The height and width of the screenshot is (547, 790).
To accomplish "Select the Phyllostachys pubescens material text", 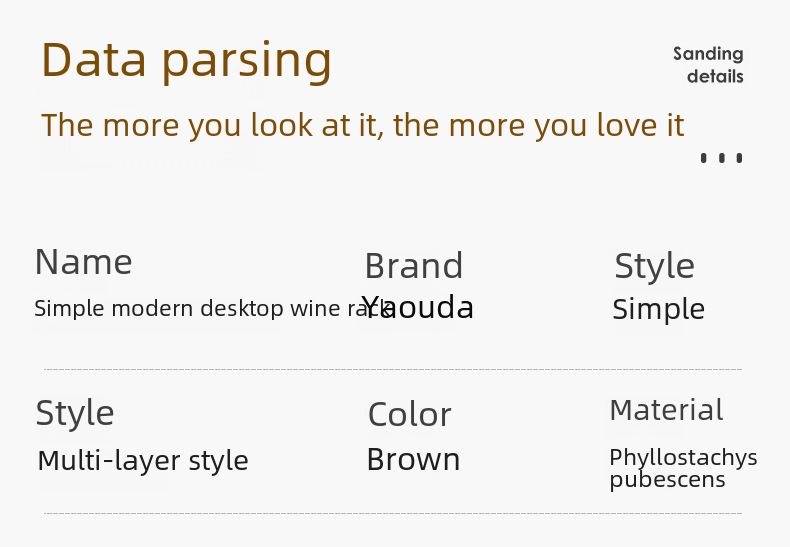I will pyautogui.click(x=683, y=468).
